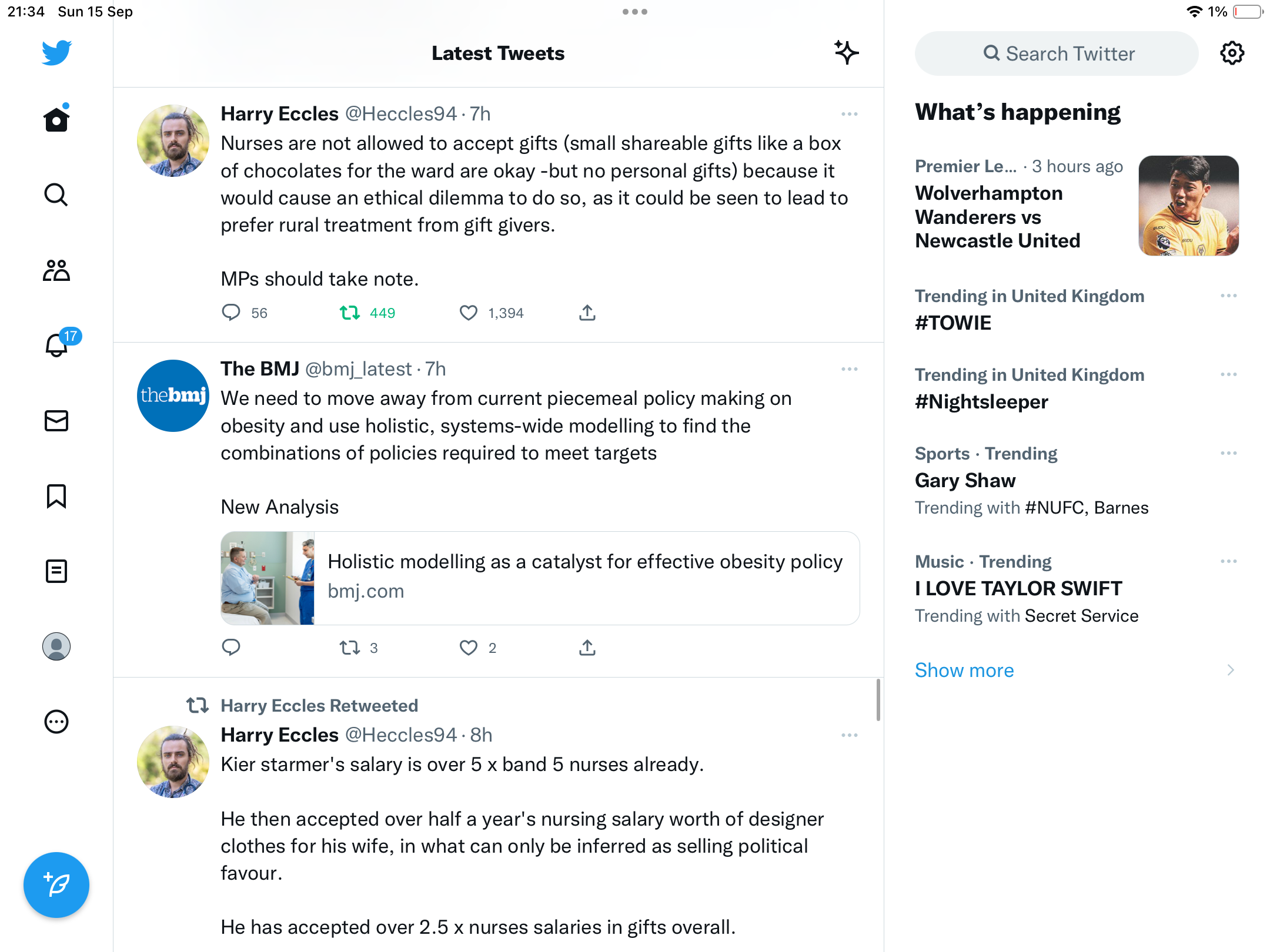Open Harry Eccles name on 7h tweet

(279, 114)
